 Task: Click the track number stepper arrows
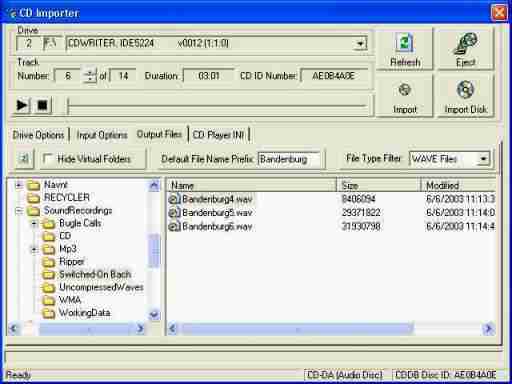click(x=89, y=76)
